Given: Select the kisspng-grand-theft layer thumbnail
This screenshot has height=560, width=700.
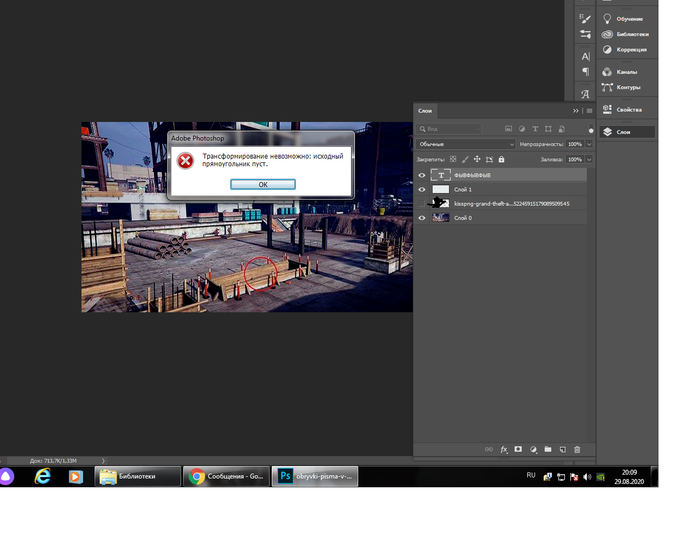Looking at the screenshot, I should [440, 203].
